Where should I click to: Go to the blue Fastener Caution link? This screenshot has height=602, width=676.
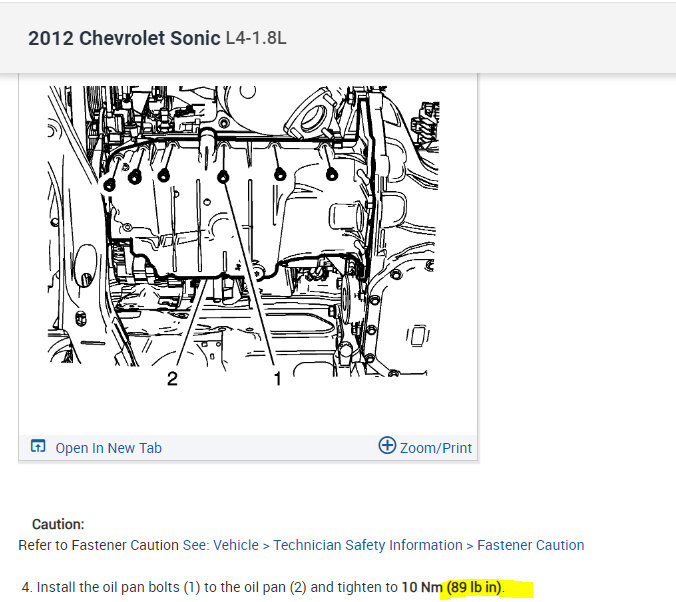coord(531,545)
